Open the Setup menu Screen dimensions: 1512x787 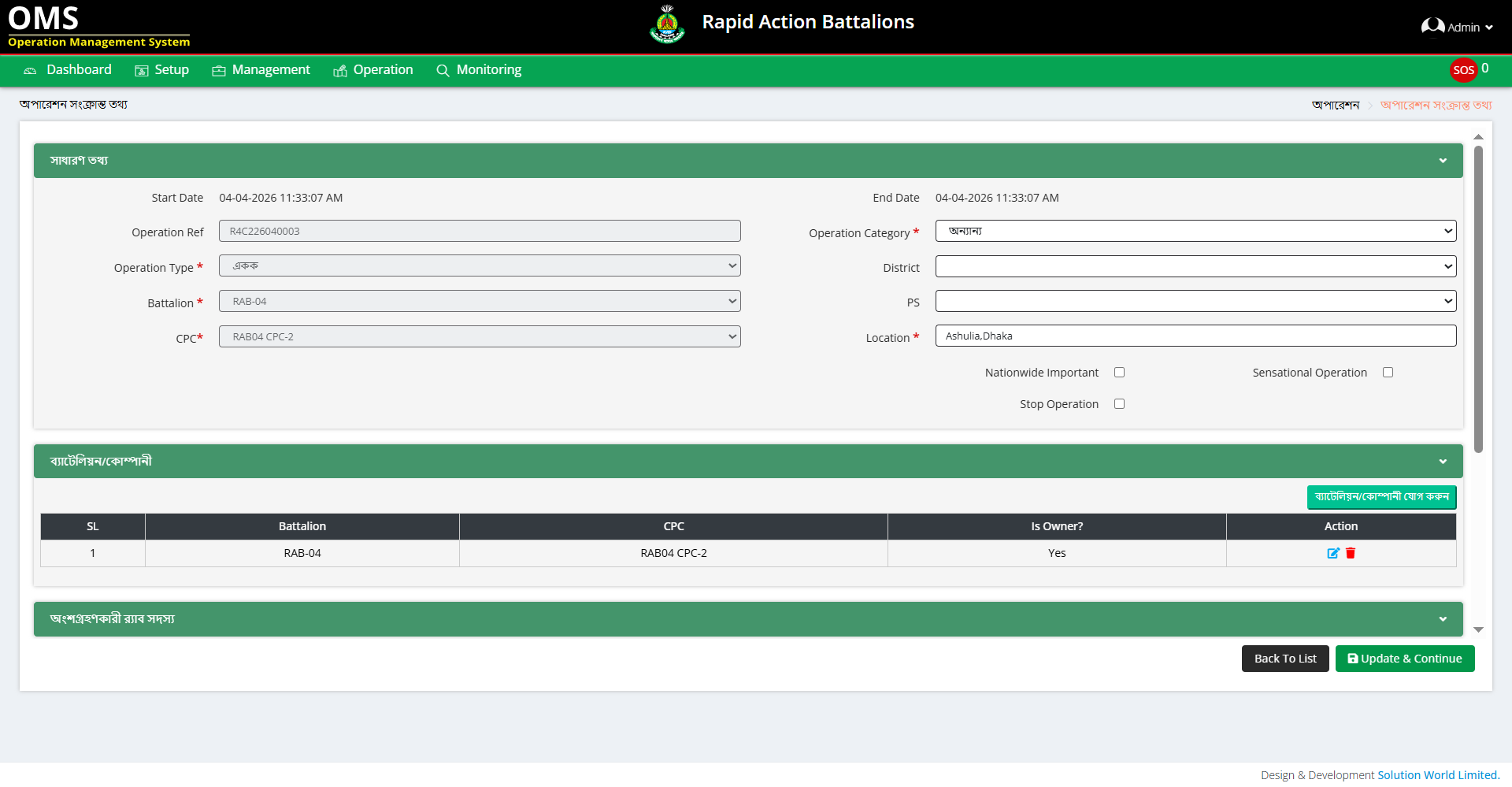click(162, 70)
